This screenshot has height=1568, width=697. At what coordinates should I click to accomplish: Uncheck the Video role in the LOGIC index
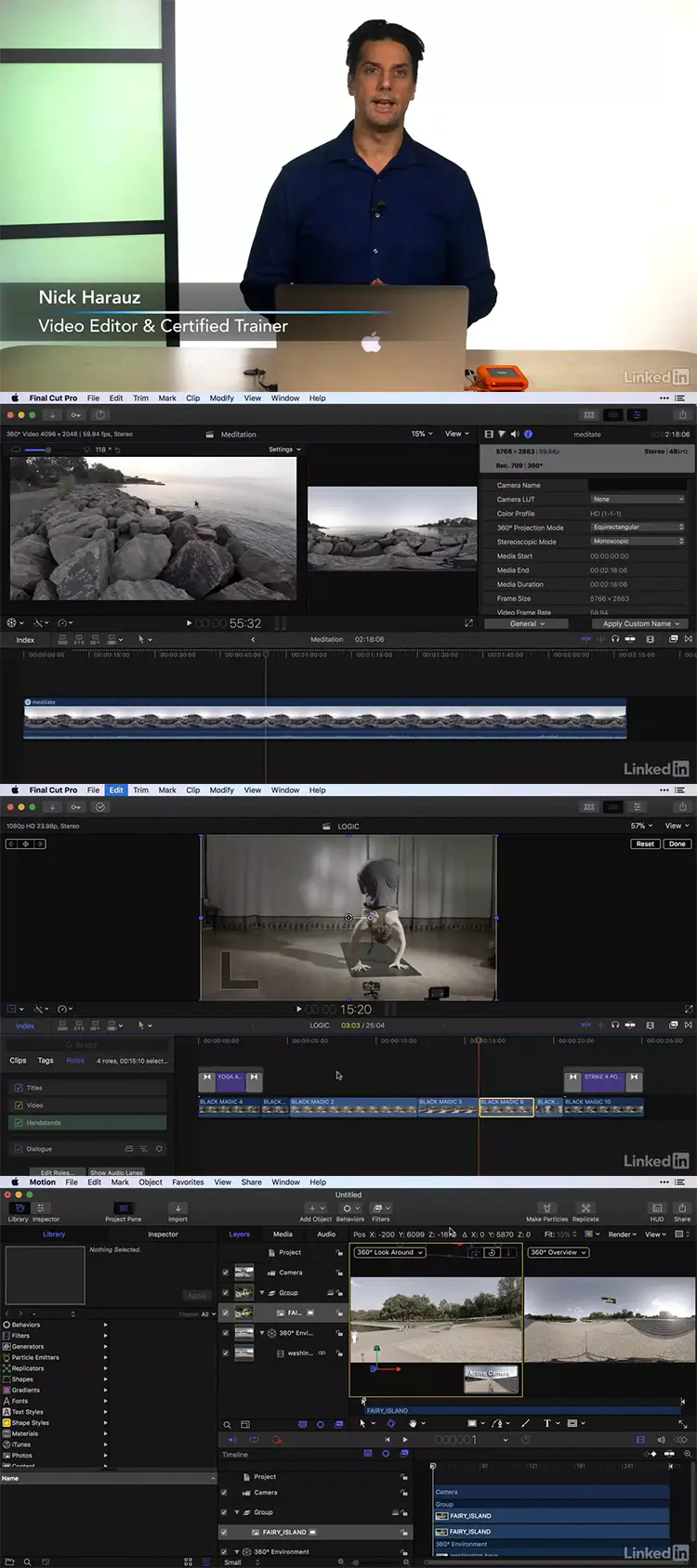click(x=19, y=1105)
